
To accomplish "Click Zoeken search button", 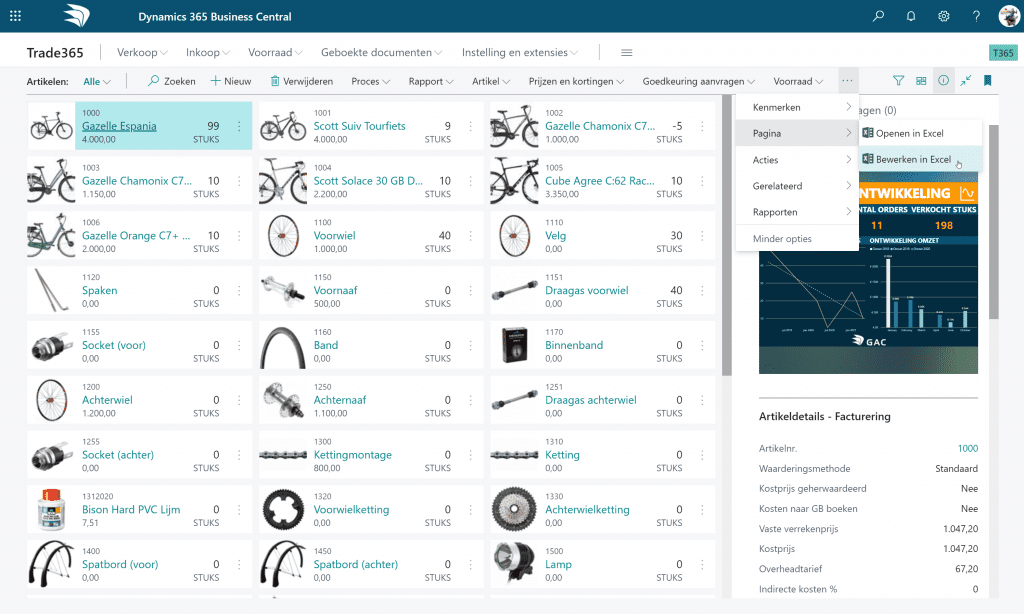I will point(172,81).
